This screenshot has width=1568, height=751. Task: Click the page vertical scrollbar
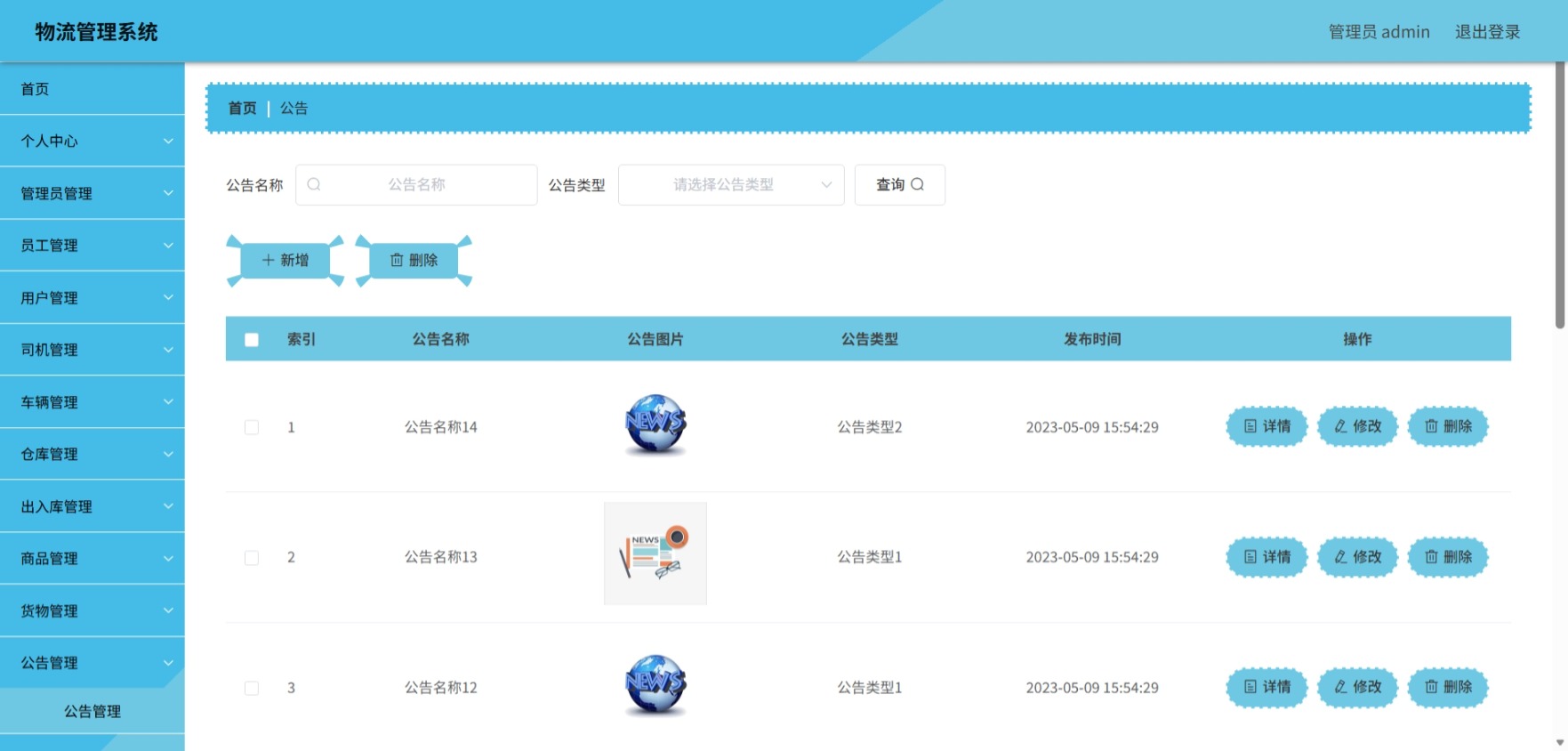[1560, 196]
